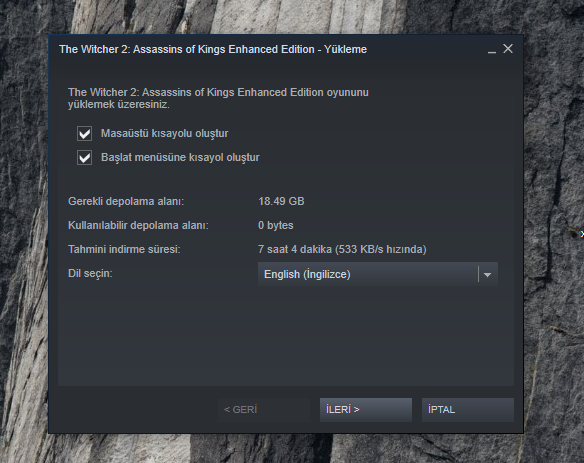Cancel installation with the İPTAL button
The width and height of the screenshot is (584, 463).
pyautogui.click(x=468, y=410)
